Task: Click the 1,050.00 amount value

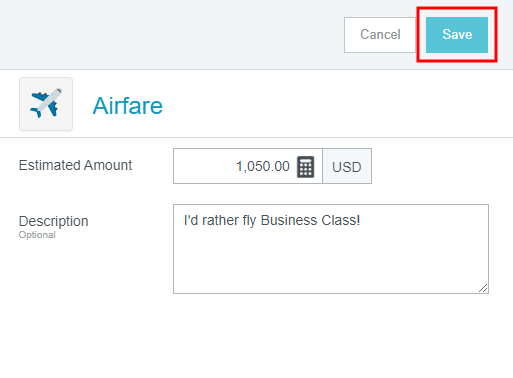Action: pos(263,166)
